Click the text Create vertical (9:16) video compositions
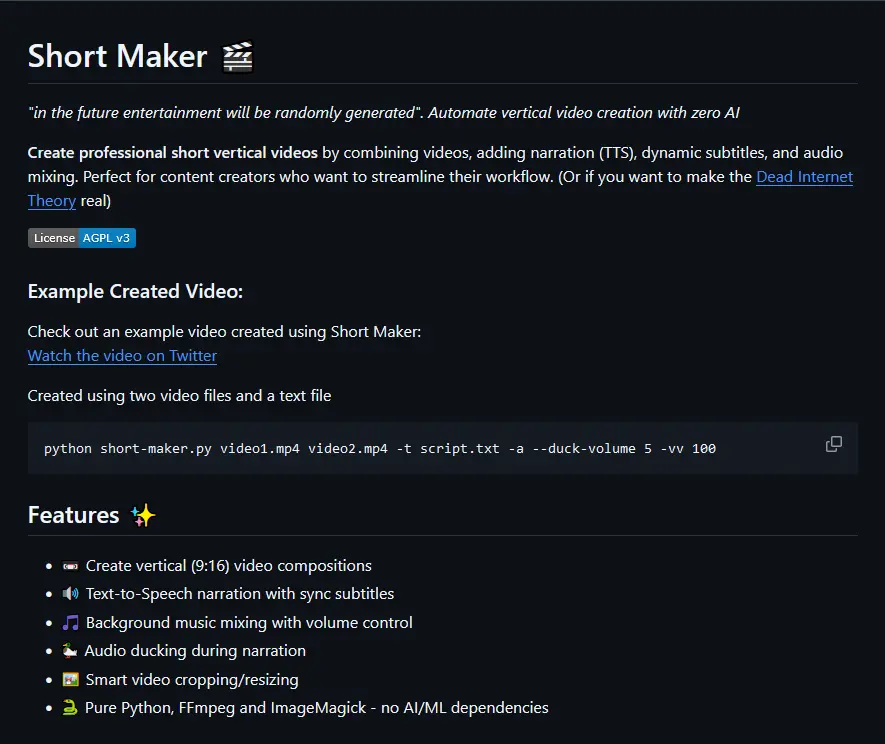The image size is (885, 744). (x=229, y=566)
